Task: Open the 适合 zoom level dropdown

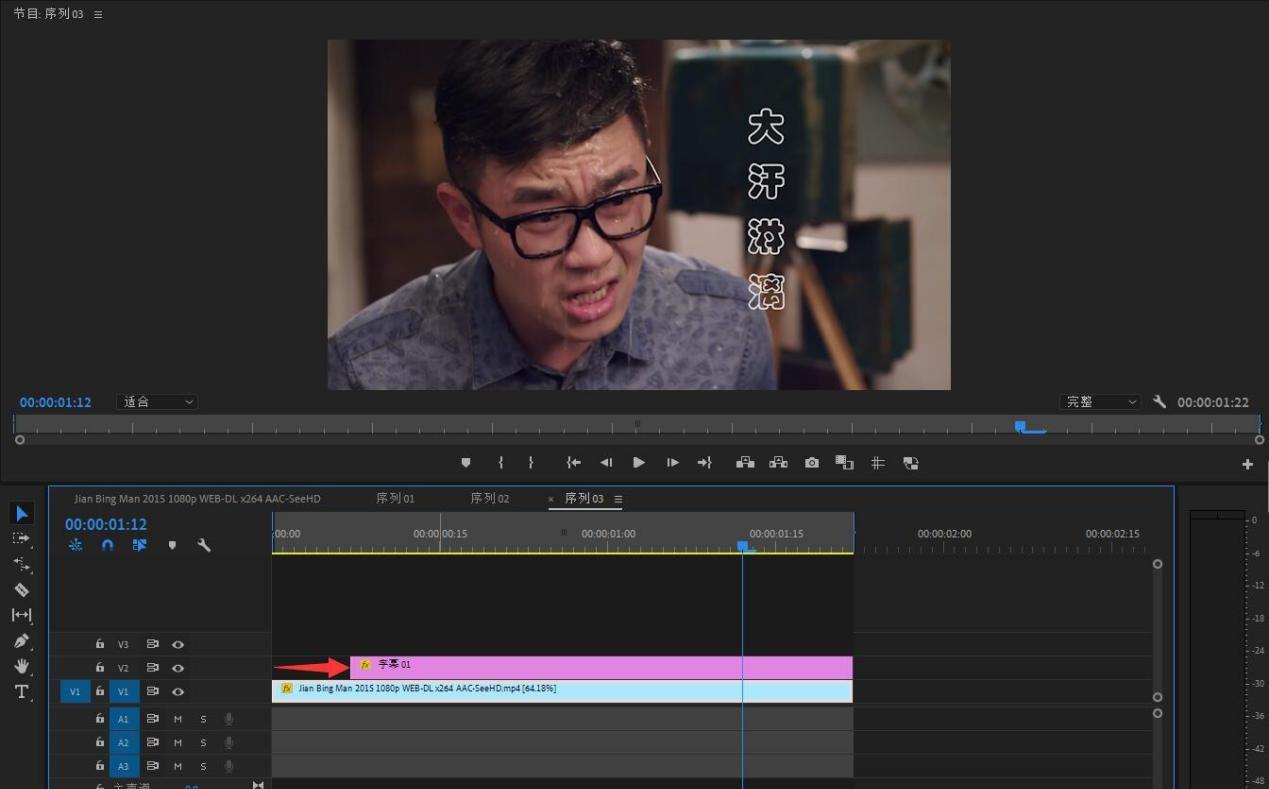Action: 158,402
